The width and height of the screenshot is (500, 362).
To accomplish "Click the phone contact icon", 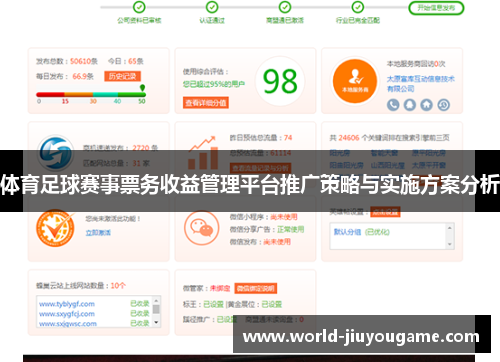I will 393,105.
